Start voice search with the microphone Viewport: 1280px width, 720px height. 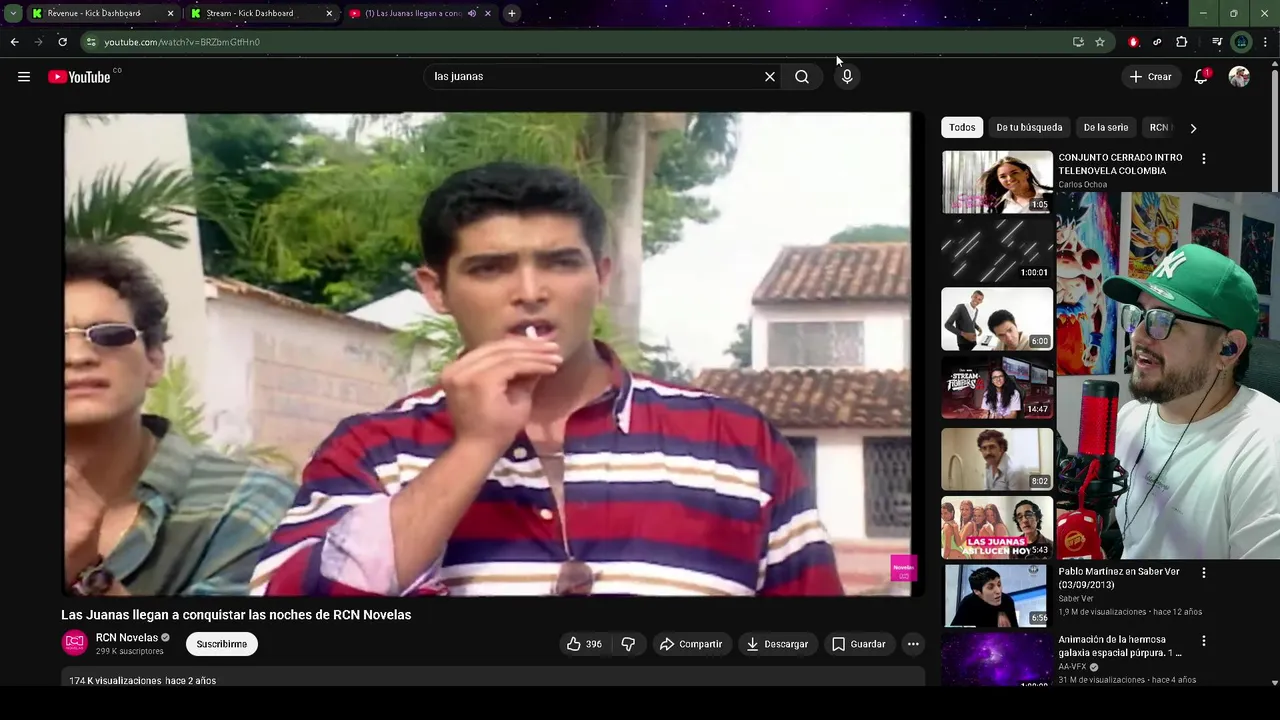pyautogui.click(x=847, y=77)
